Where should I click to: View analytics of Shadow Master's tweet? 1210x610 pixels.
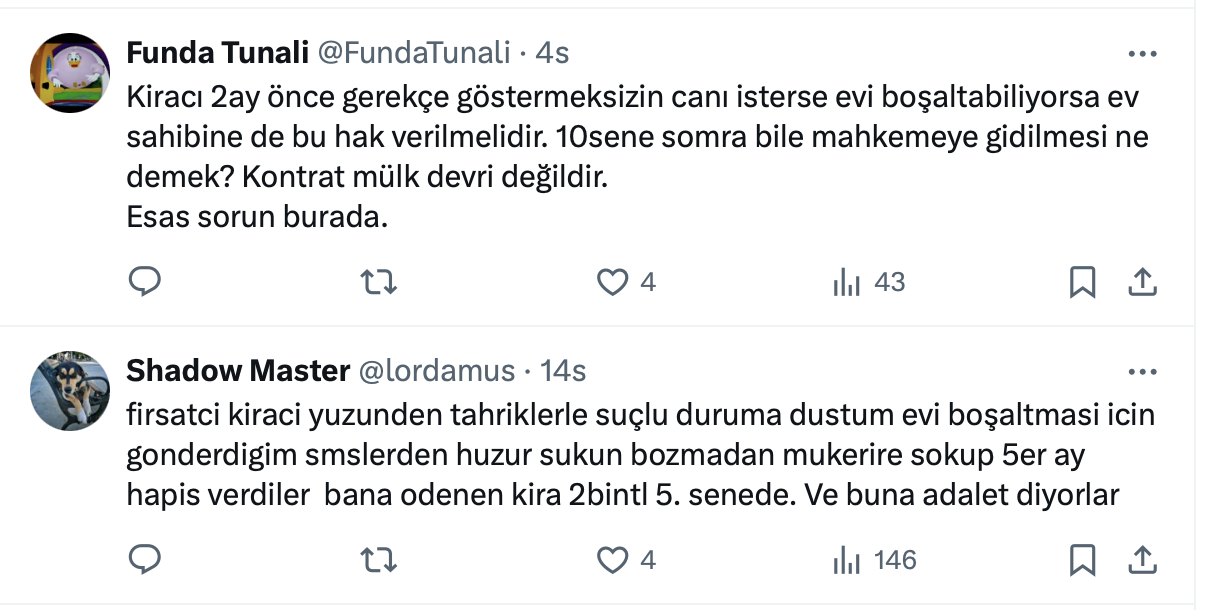(847, 560)
